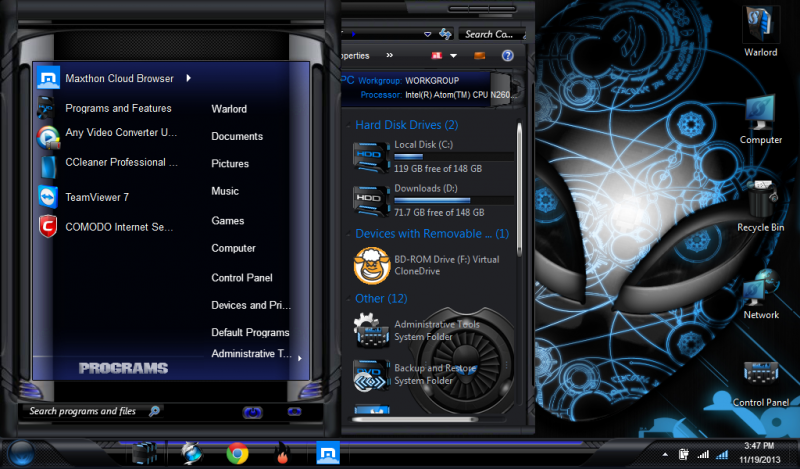
Task: Expand toolbar overflow chevron
Action: 389,56
